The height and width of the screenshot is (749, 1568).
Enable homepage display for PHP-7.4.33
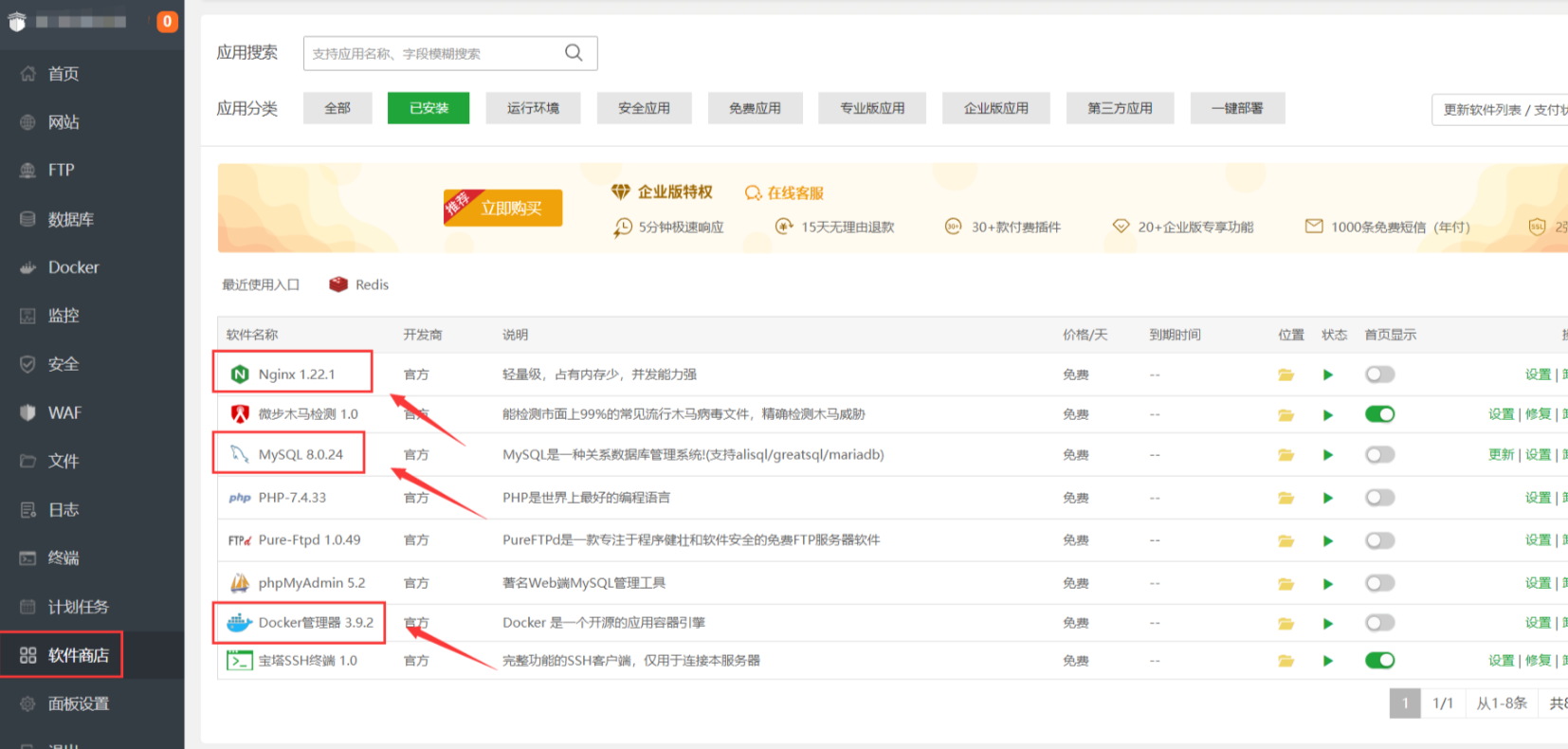click(x=1380, y=498)
